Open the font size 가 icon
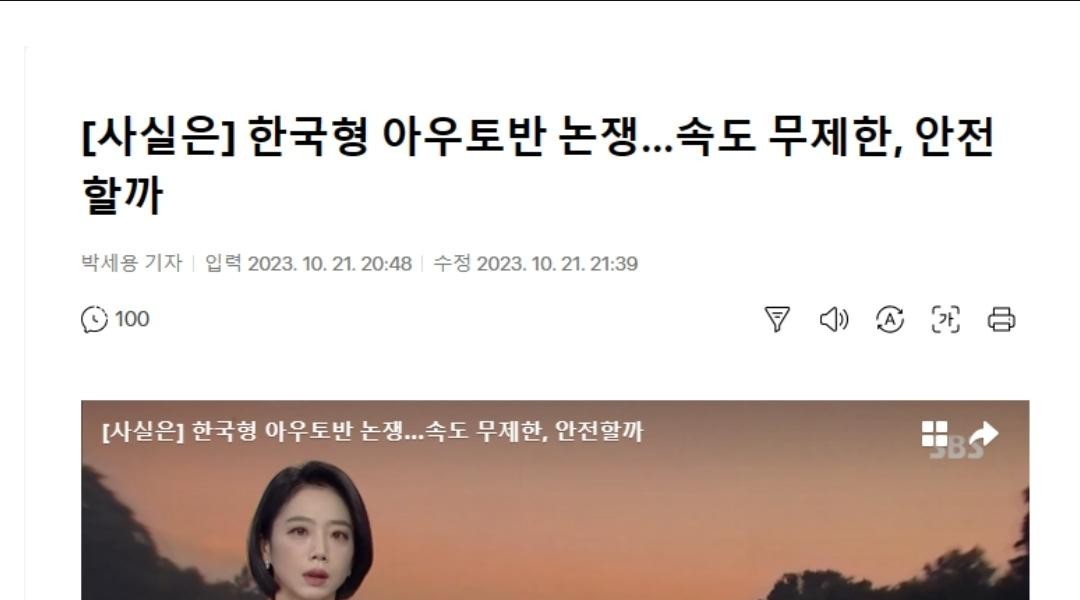 945,320
